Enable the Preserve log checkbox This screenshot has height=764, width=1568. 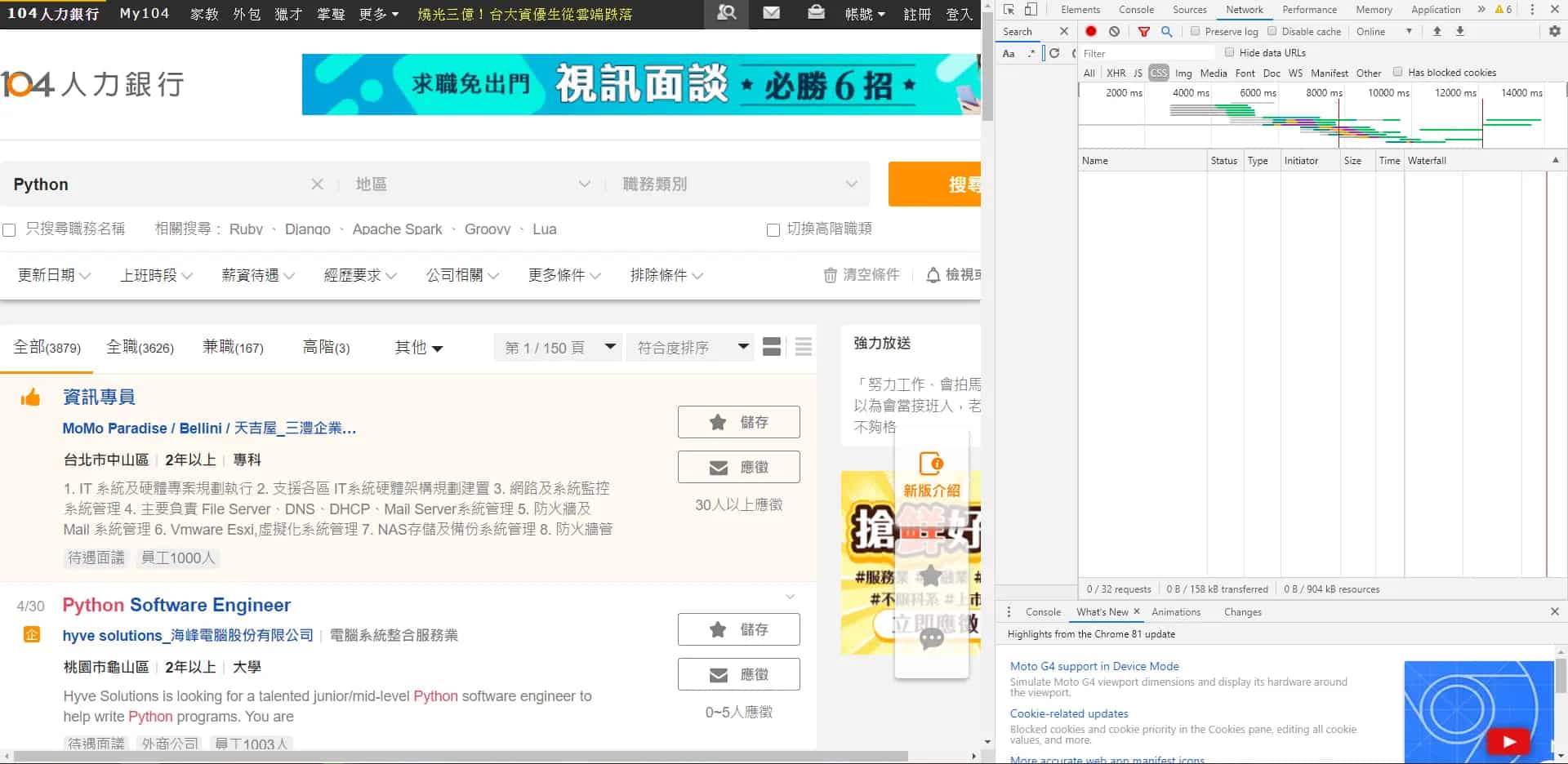coord(1196,31)
